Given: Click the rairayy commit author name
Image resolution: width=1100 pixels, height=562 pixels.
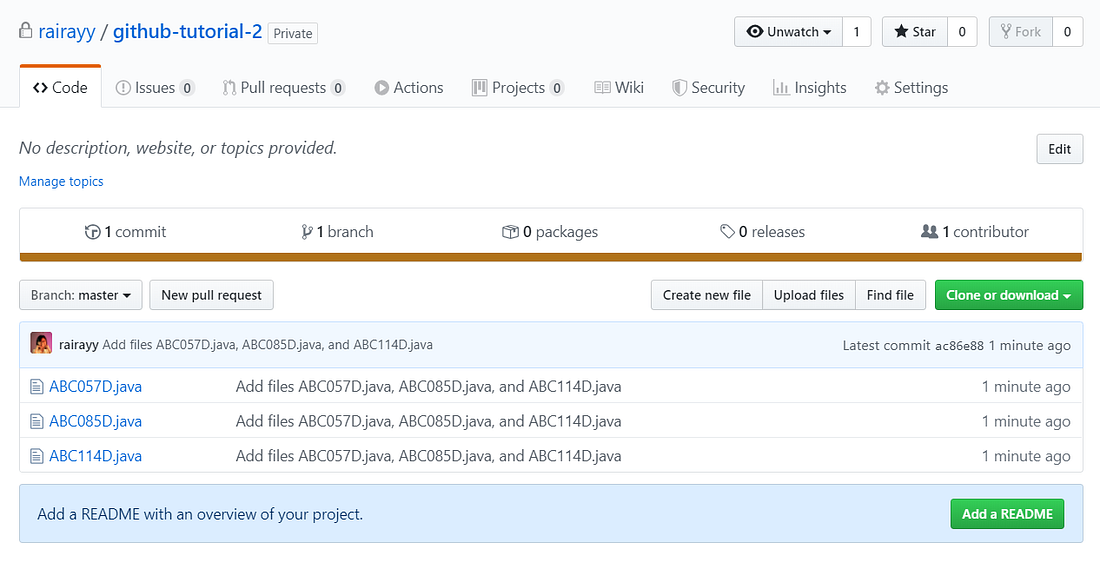Looking at the screenshot, I should coord(79,345).
